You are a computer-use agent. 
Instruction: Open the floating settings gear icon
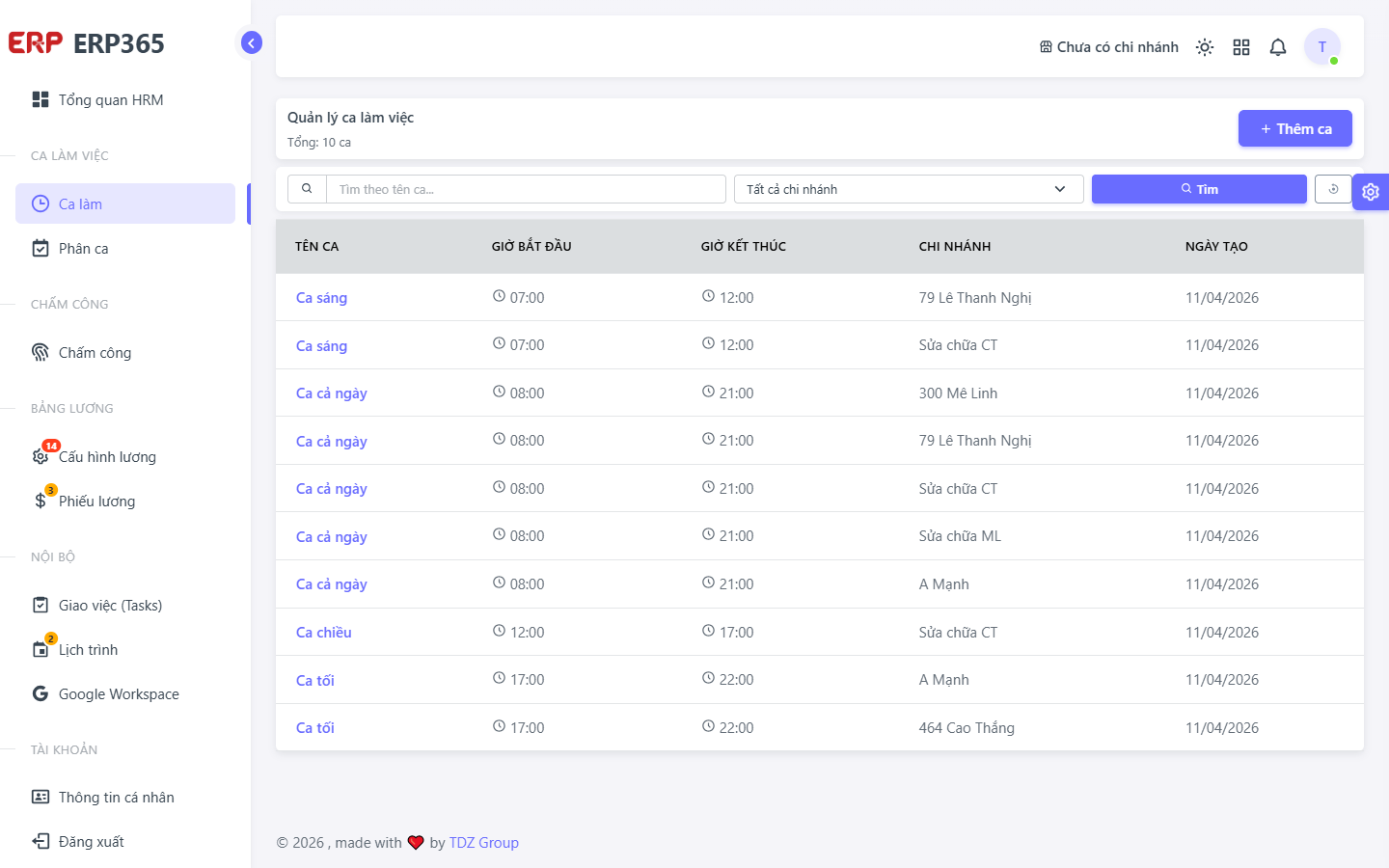tap(1371, 192)
